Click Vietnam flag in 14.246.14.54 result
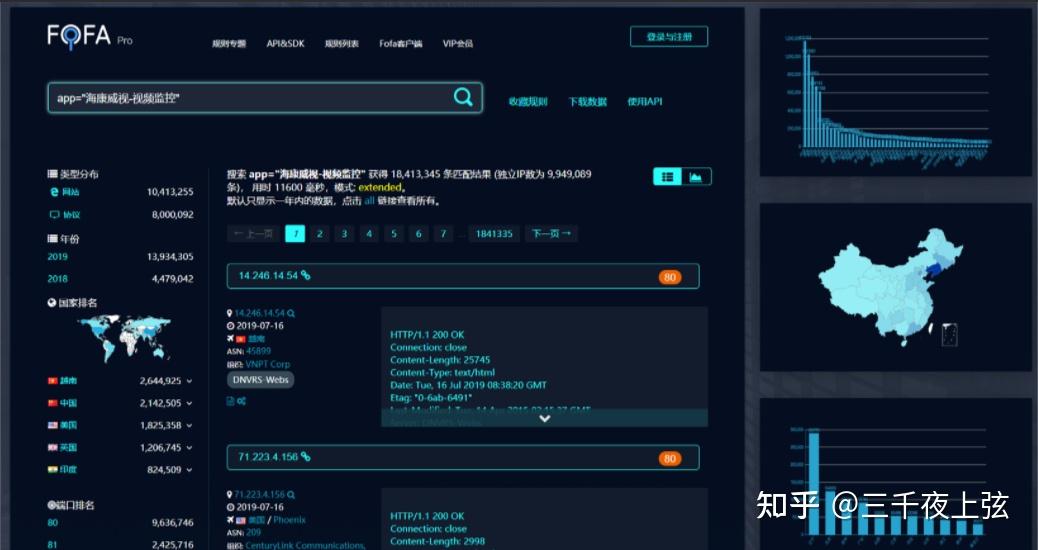Screen dimensions: 1038x550 pyautogui.click(x=240, y=339)
